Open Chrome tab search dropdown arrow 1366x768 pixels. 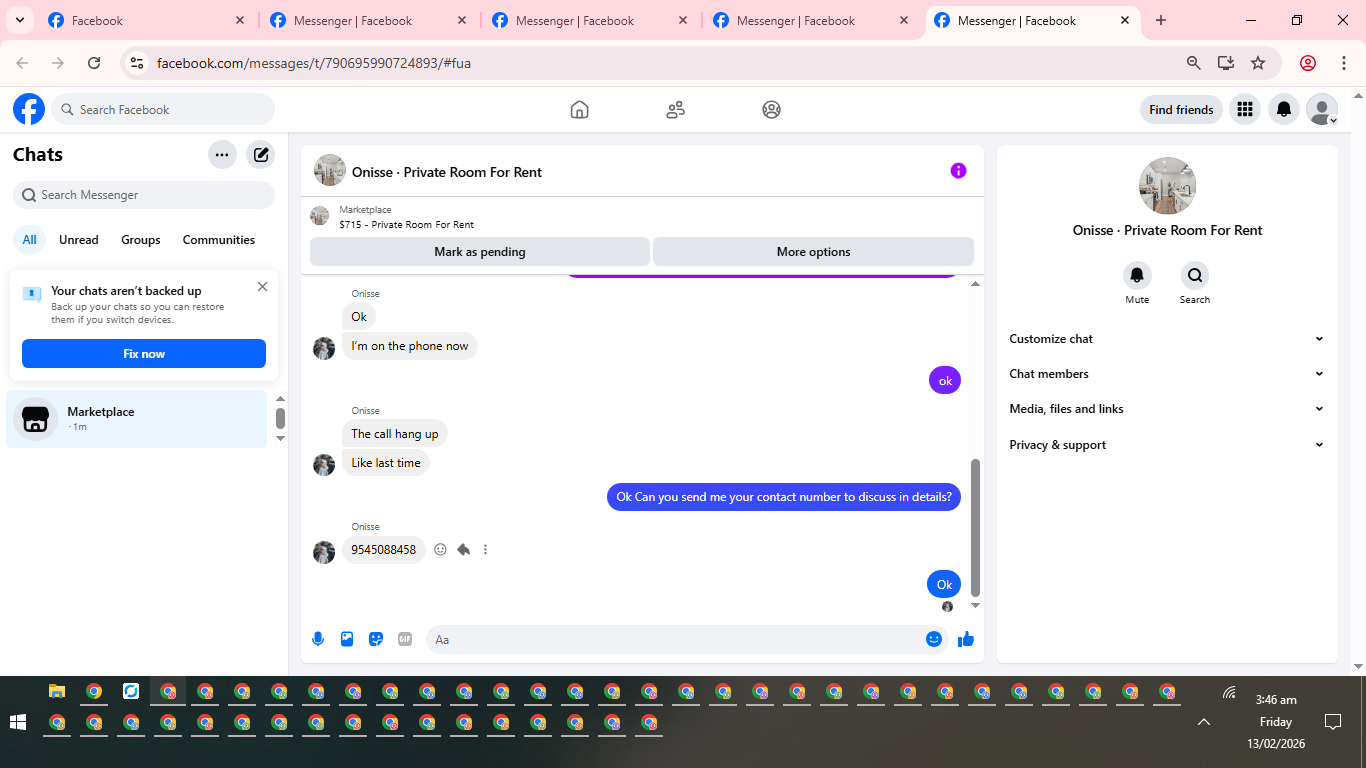[x=20, y=20]
